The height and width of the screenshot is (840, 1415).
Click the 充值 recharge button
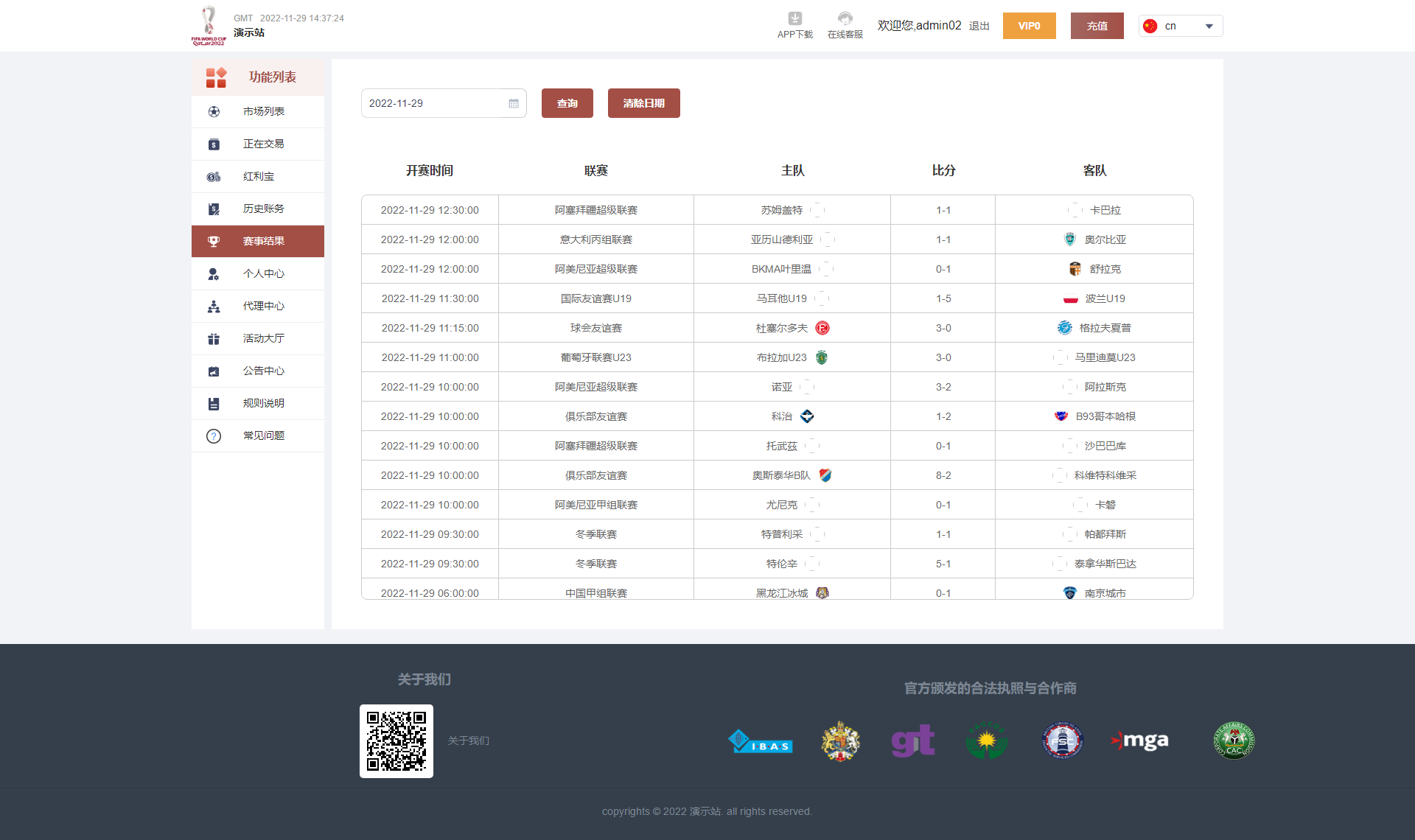click(1097, 26)
